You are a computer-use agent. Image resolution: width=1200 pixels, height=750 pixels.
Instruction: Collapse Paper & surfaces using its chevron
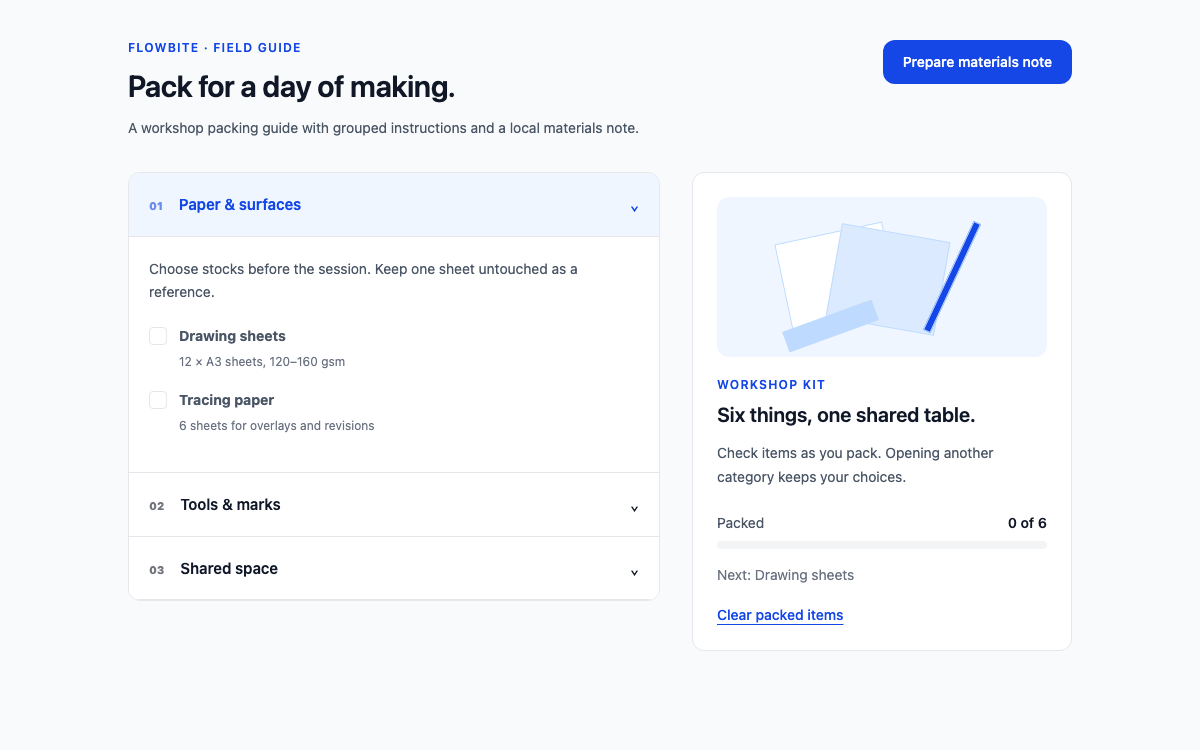pos(634,208)
